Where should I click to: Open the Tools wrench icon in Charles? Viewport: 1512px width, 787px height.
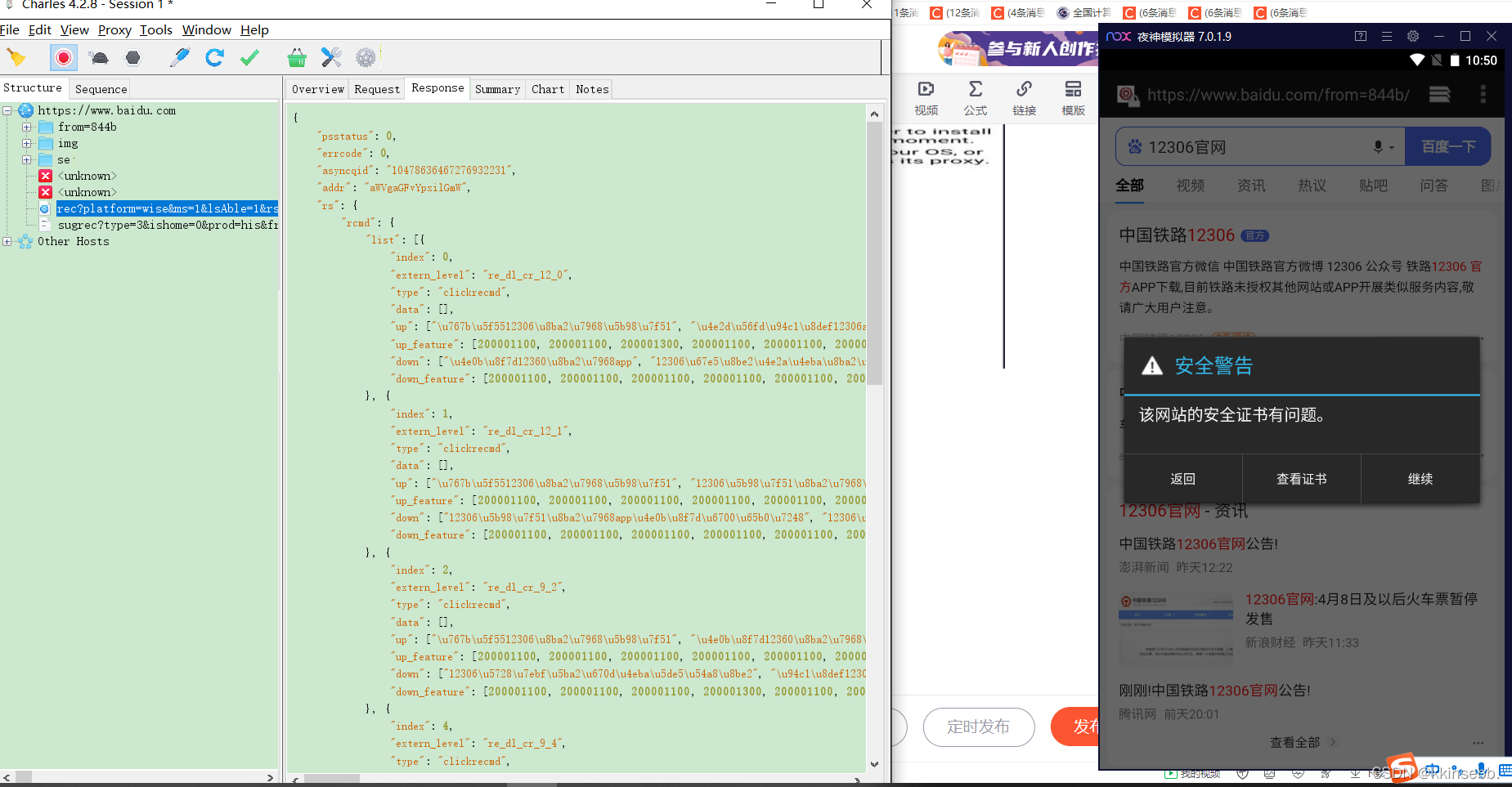tap(331, 57)
